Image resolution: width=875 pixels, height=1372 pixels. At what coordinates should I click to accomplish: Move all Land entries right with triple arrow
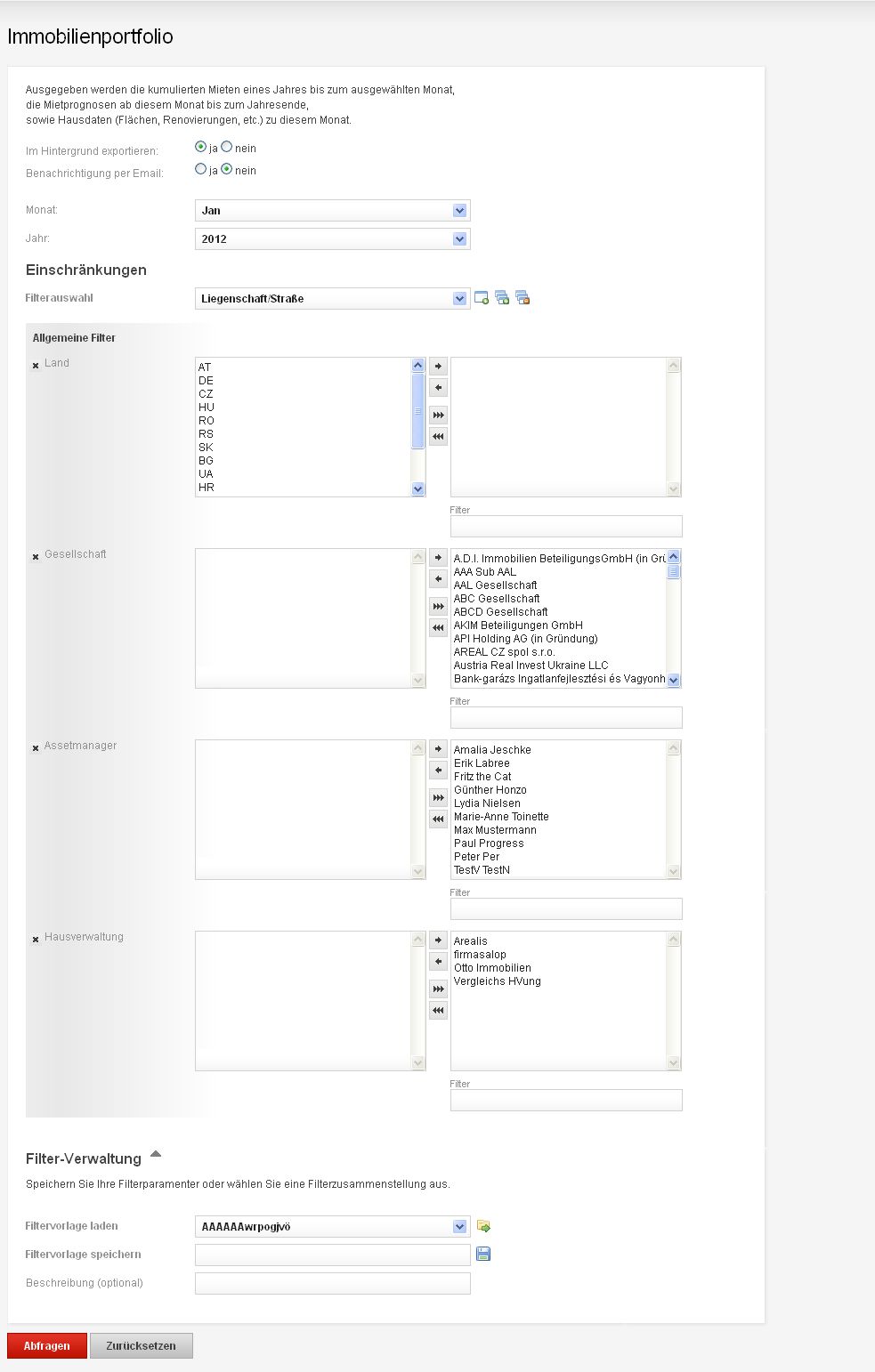(438, 415)
